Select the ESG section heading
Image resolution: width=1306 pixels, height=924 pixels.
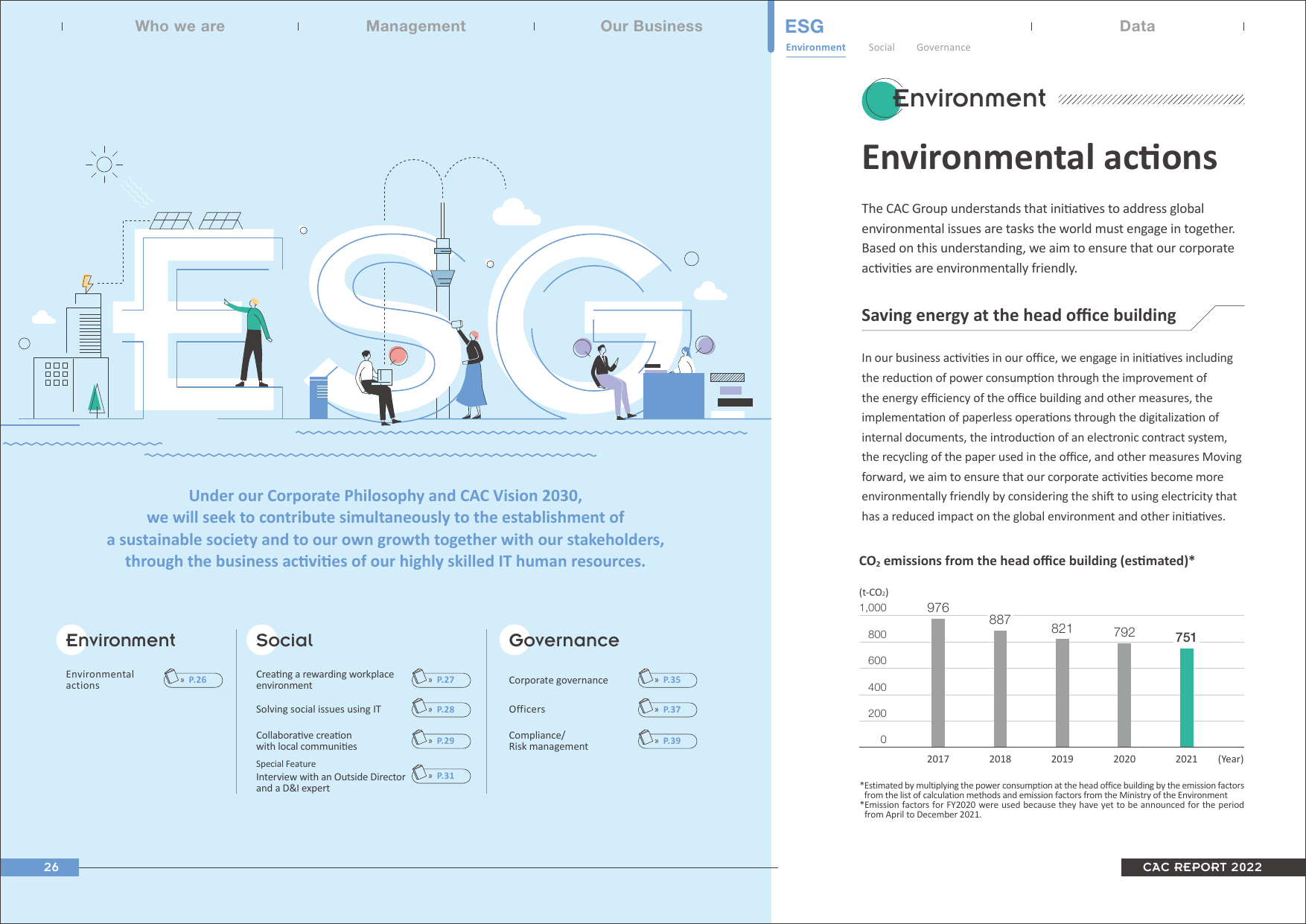click(x=804, y=26)
